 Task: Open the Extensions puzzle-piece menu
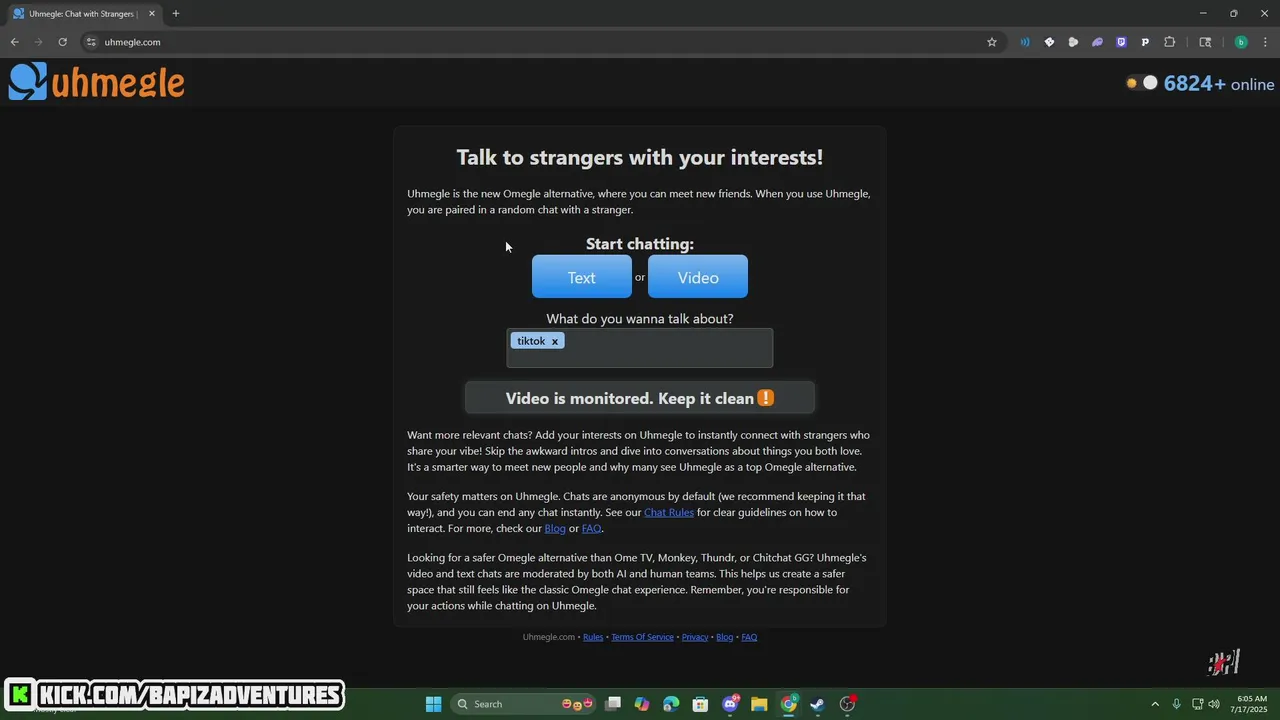coord(1170,42)
